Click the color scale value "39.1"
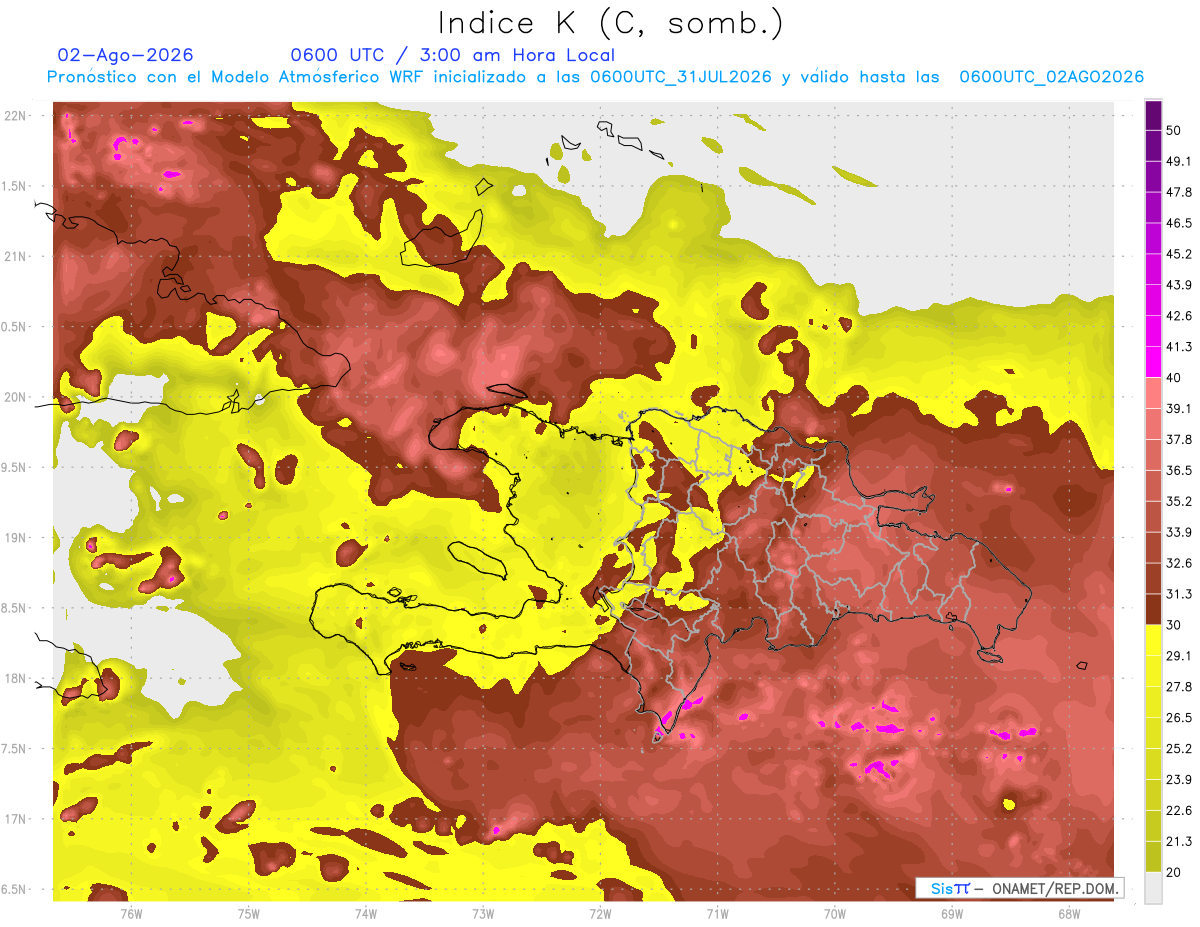 pos(1179,408)
